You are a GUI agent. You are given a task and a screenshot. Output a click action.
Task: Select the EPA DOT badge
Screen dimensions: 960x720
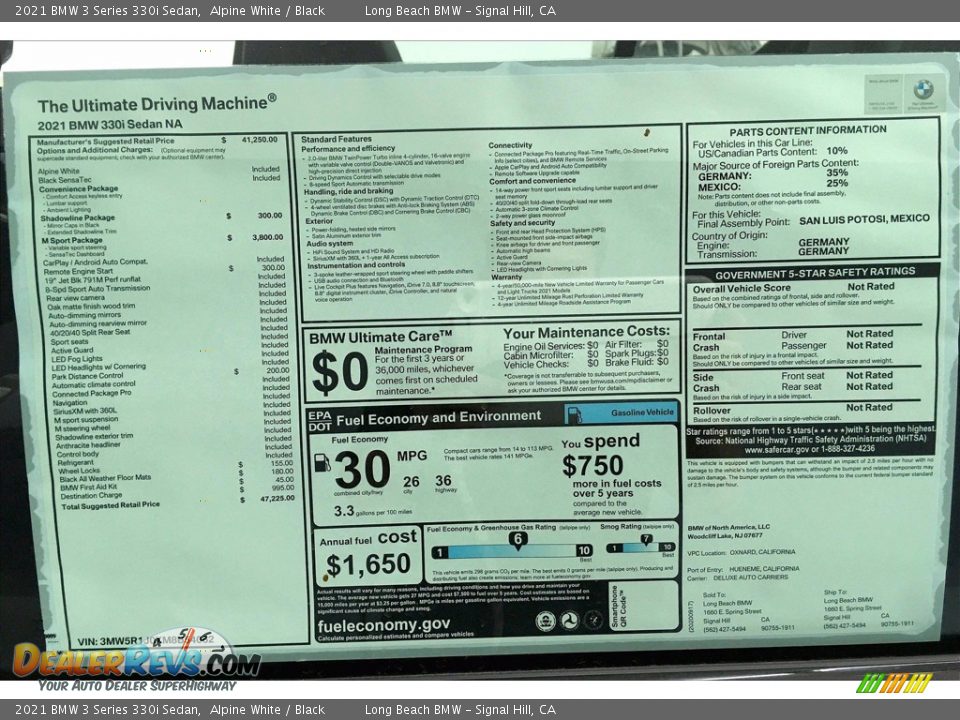click(x=320, y=418)
